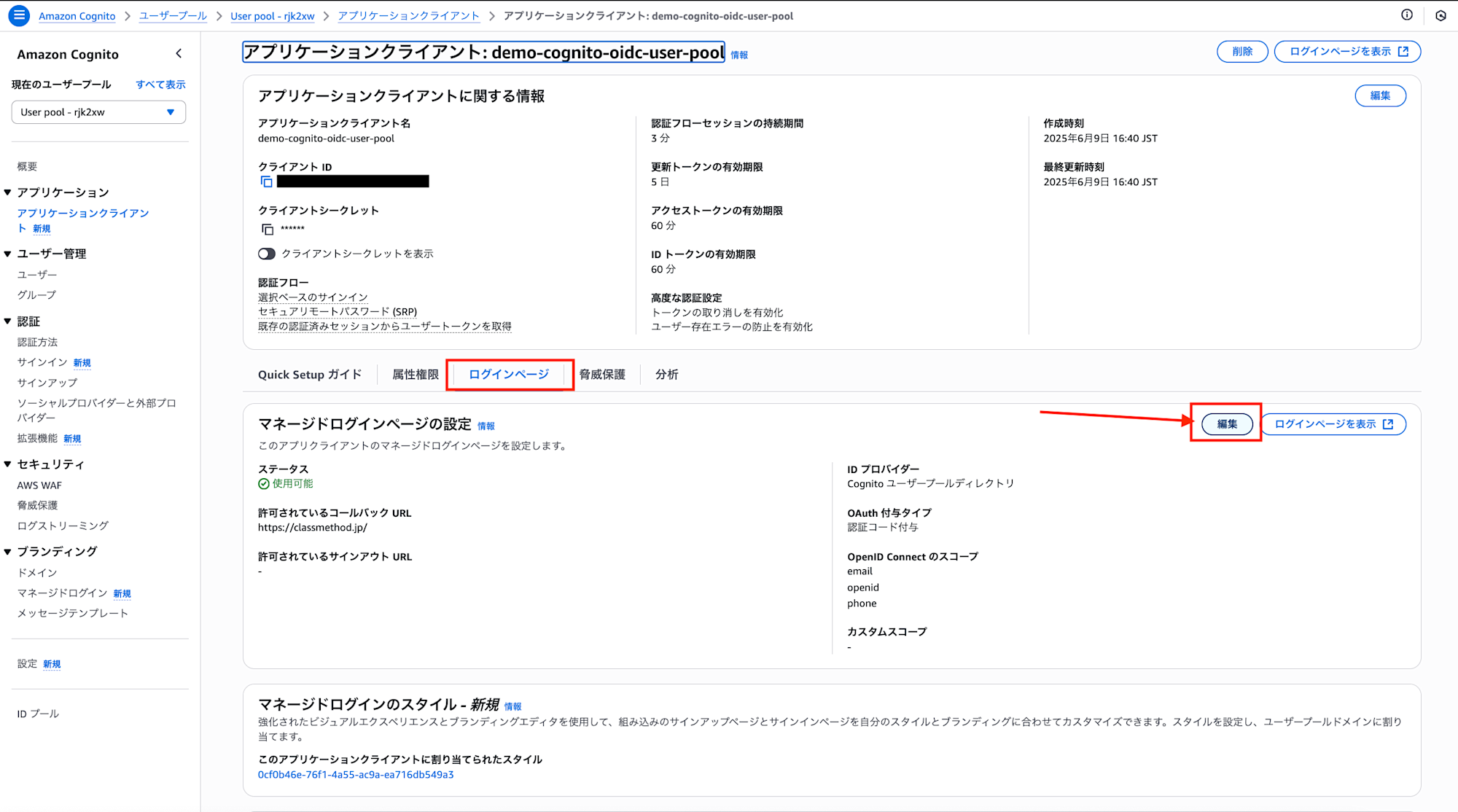Click Amazon Cognito breadcrumb link
Viewport: 1458px width, 812px height.
[x=77, y=16]
